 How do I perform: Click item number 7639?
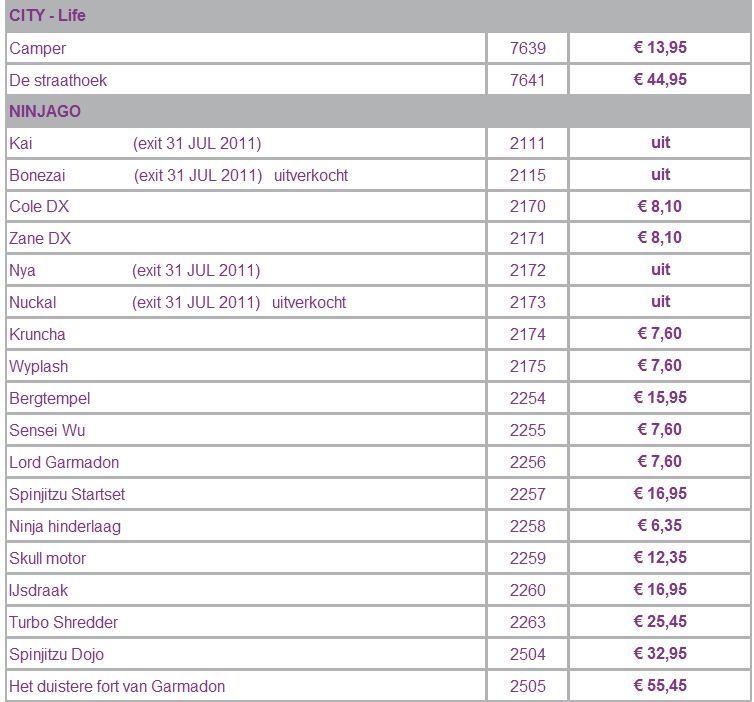[x=528, y=48]
